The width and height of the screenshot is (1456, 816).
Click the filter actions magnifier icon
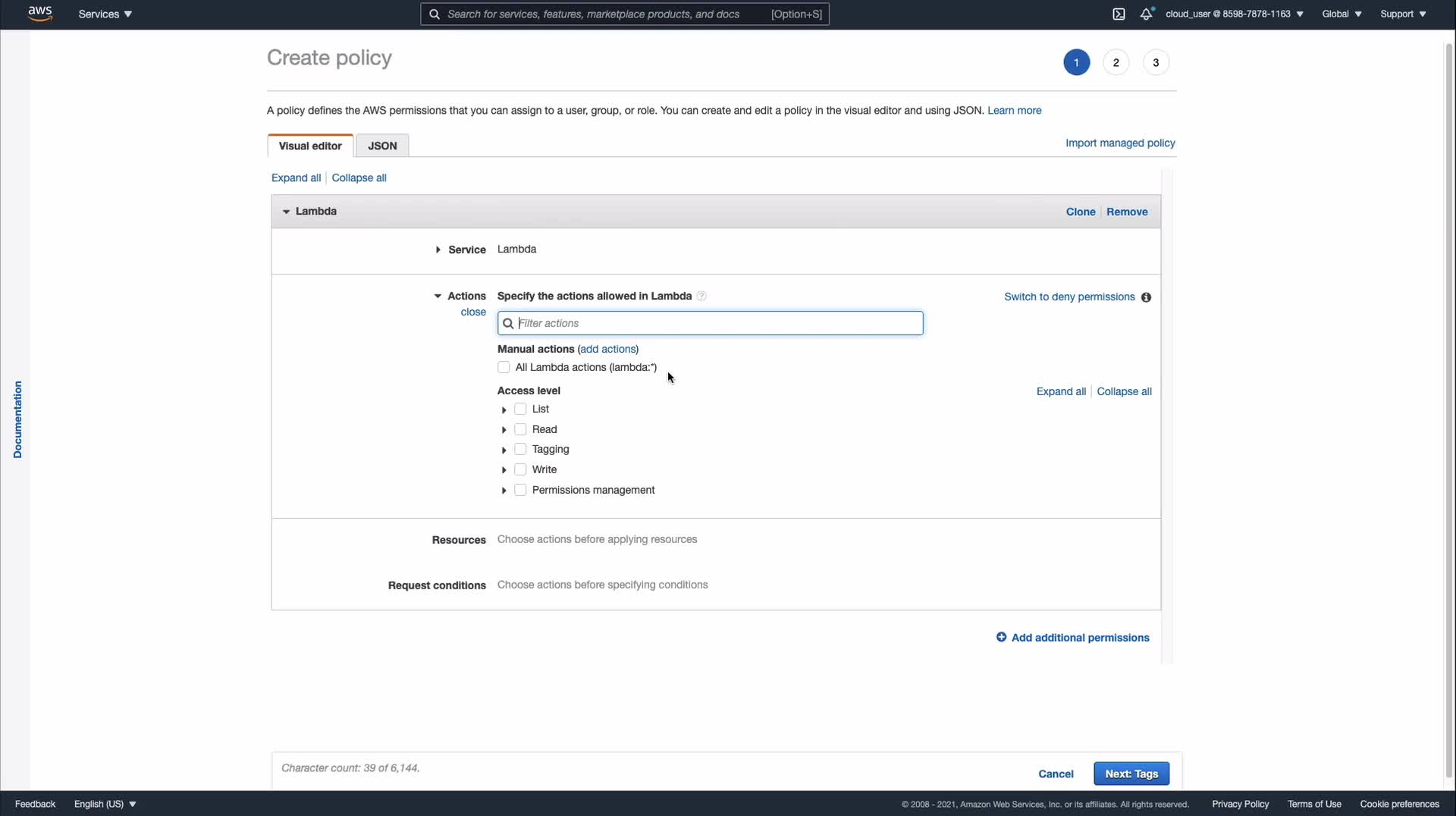(x=508, y=323)
